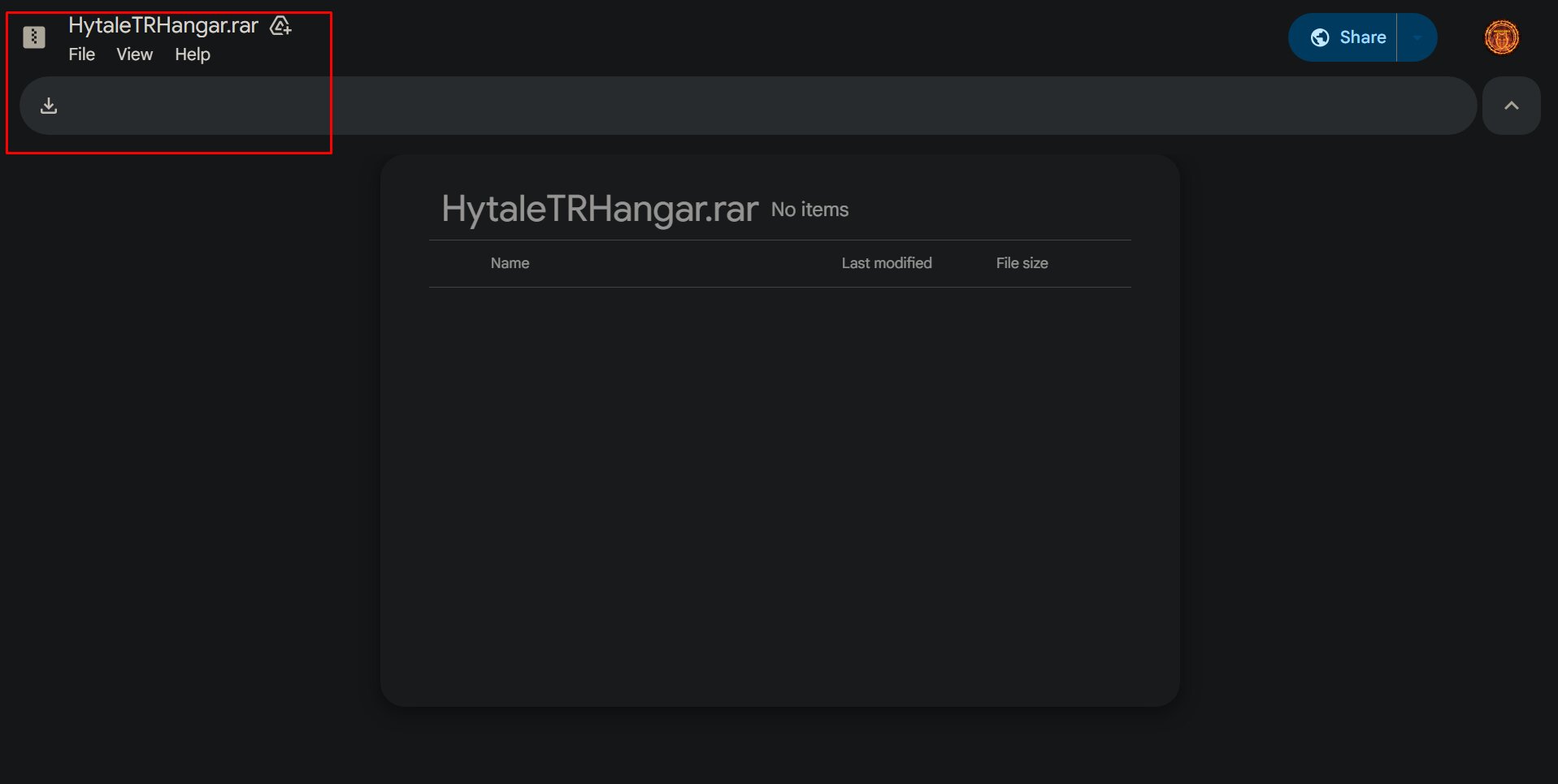Click the File size column header
This screenshot has height=784, width=1558.
click(1022, 262)
